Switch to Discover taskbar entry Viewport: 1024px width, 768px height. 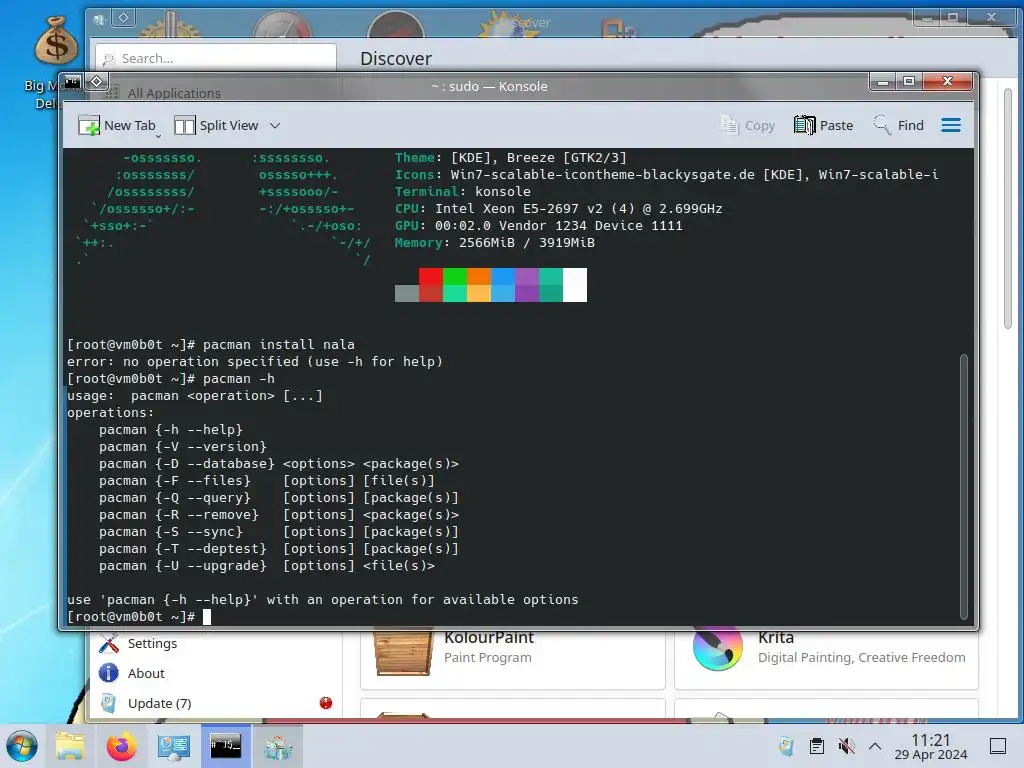(x=277, y=746)
